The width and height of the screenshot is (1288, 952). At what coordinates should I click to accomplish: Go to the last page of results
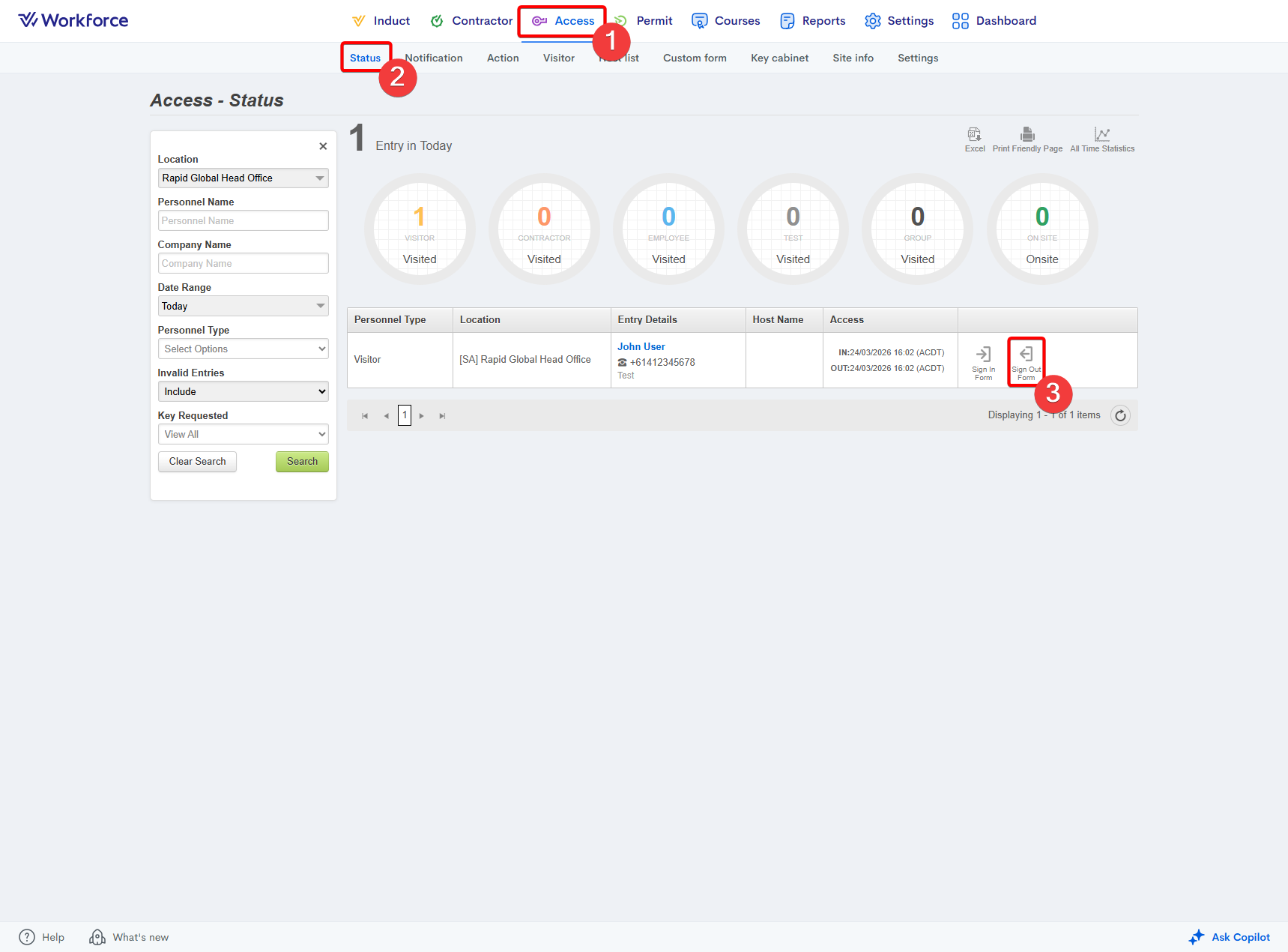(x=442, y=416)
